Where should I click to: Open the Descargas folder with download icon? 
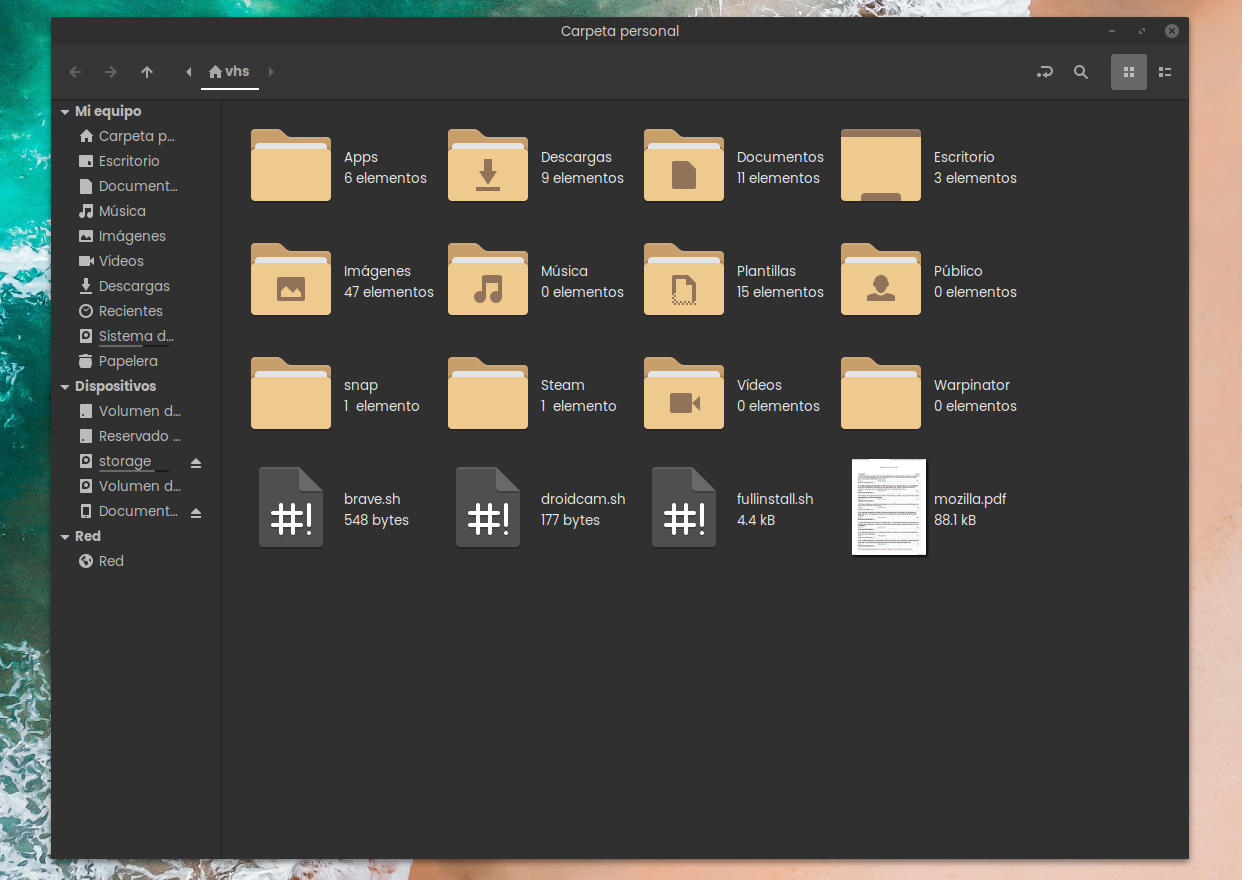[488, 165]
